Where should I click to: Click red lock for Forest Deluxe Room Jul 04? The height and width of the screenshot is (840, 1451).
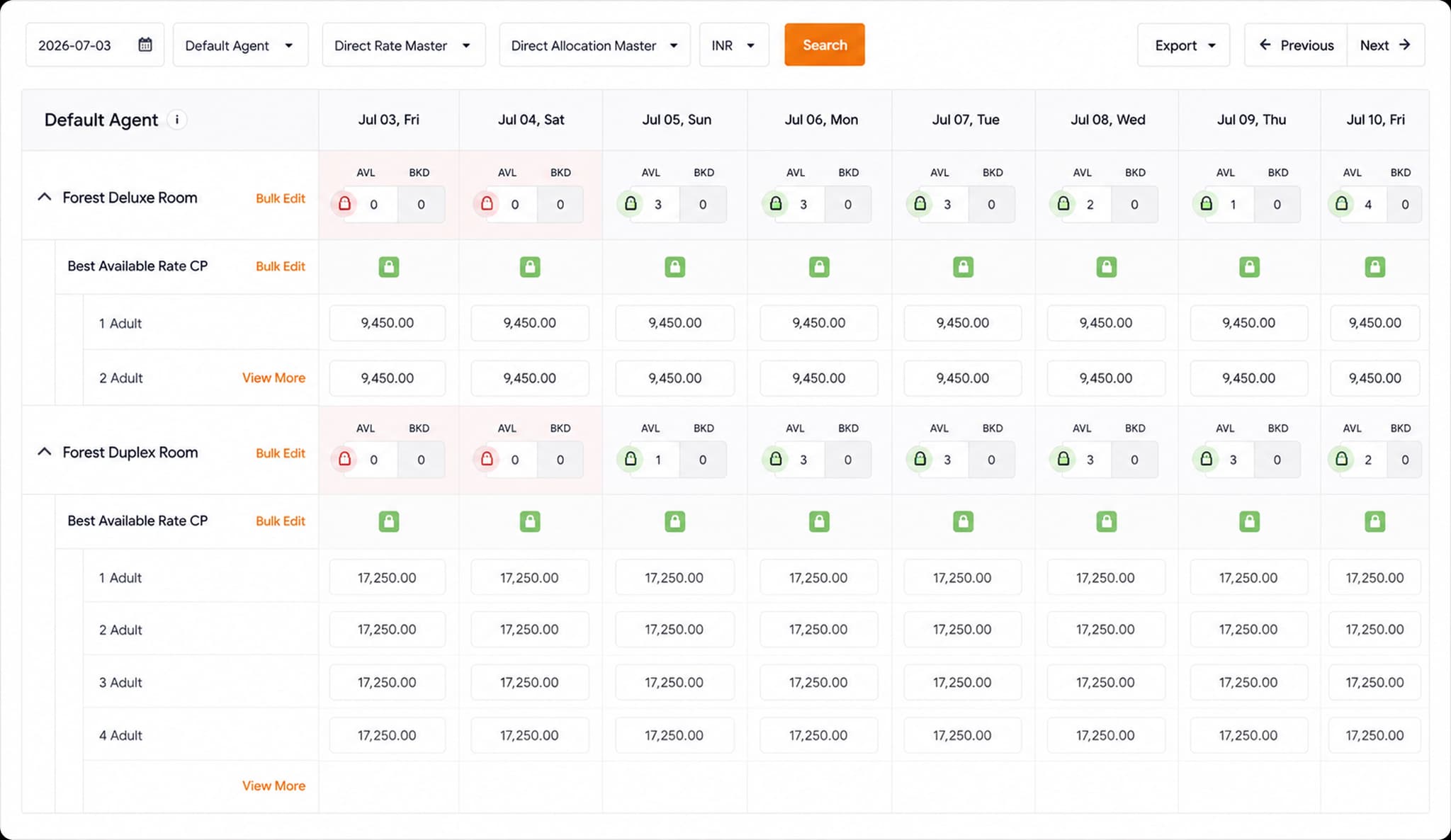487,204
